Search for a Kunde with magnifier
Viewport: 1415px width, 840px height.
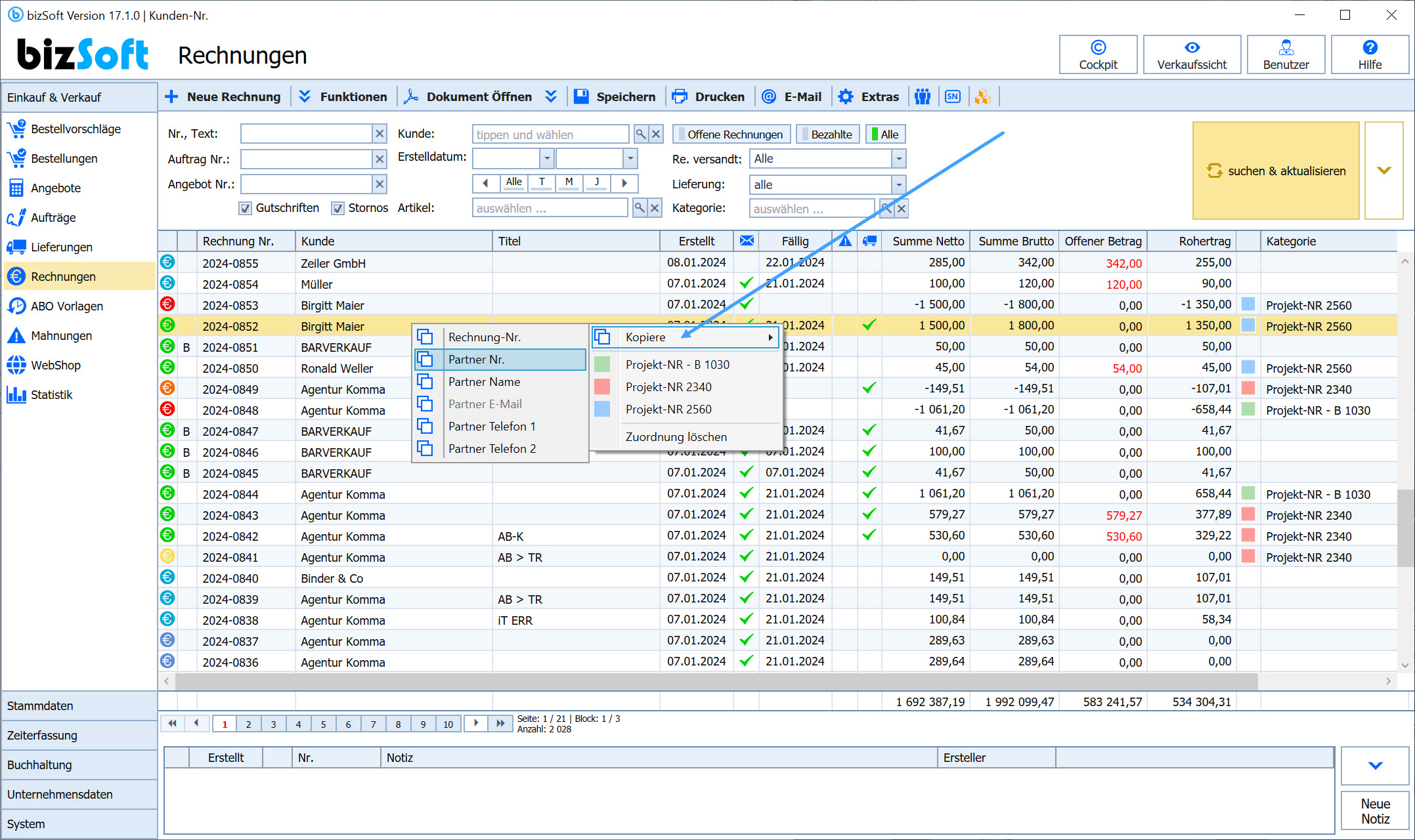[641, 134]
